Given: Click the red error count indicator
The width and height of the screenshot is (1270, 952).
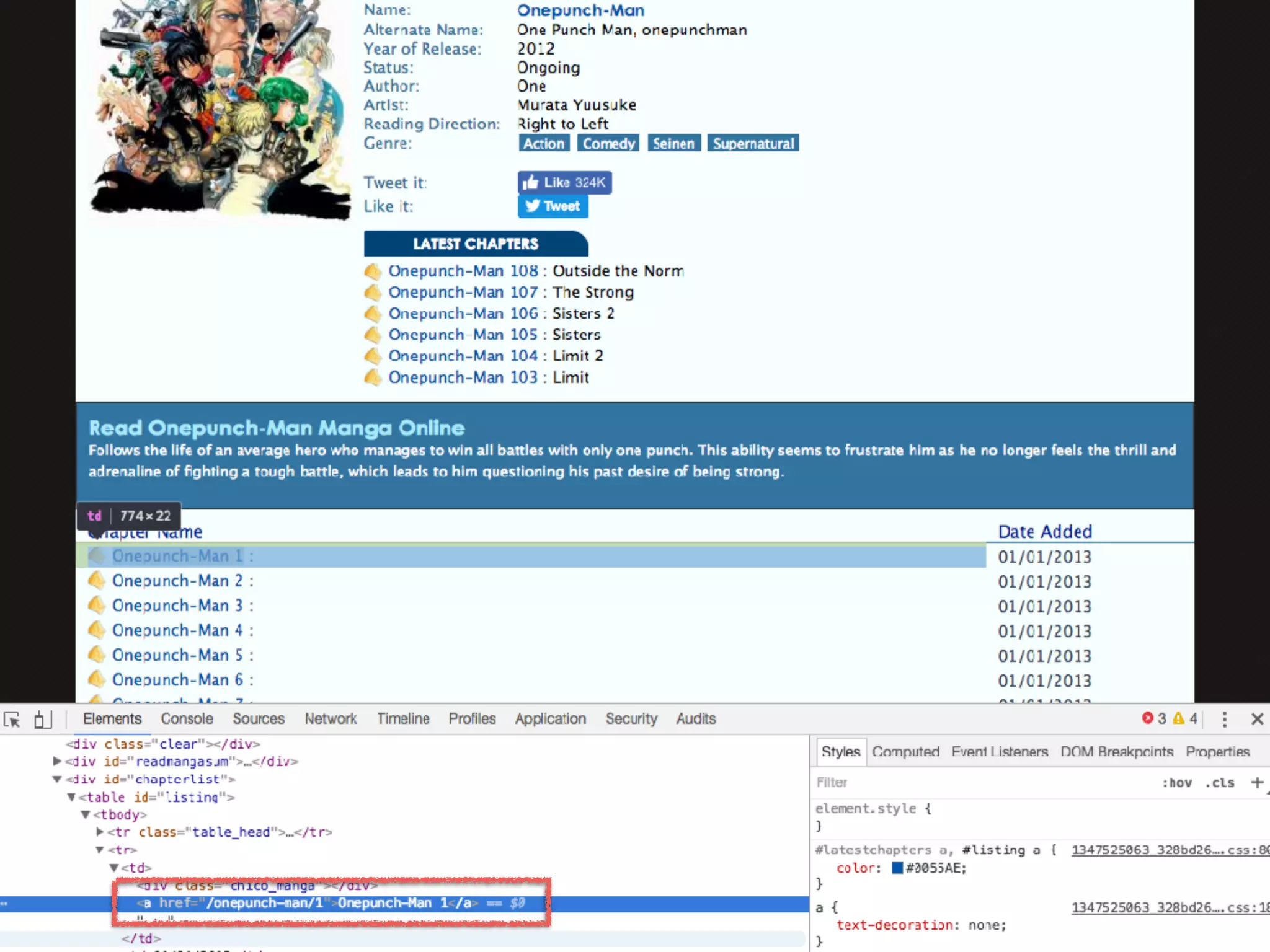Looking at the screenshot, I should point(1148,718).
